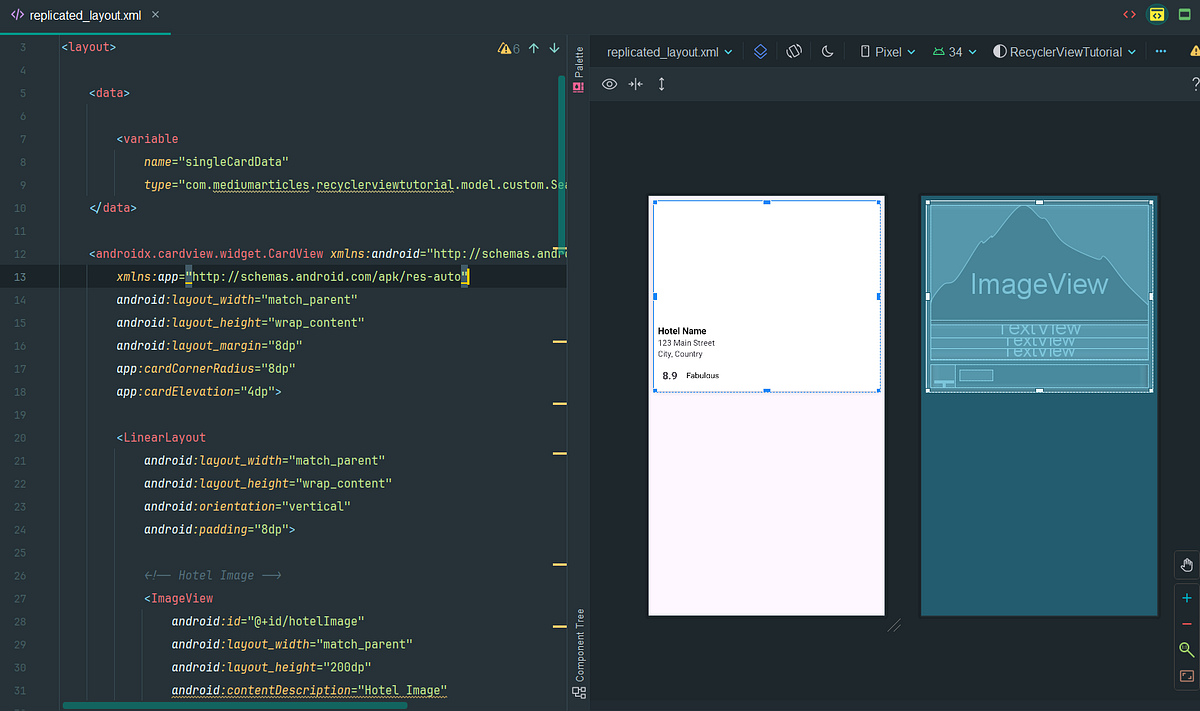The image size is (1200, 711).
Task: Select the Pan tool on the design surface
Action: (x=1187, y=564)
